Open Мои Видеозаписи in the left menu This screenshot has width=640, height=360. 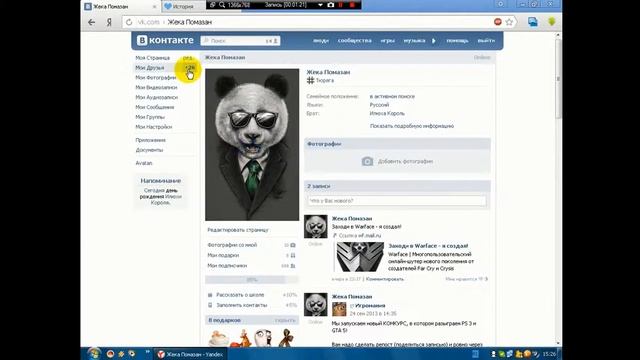(156, 87)
